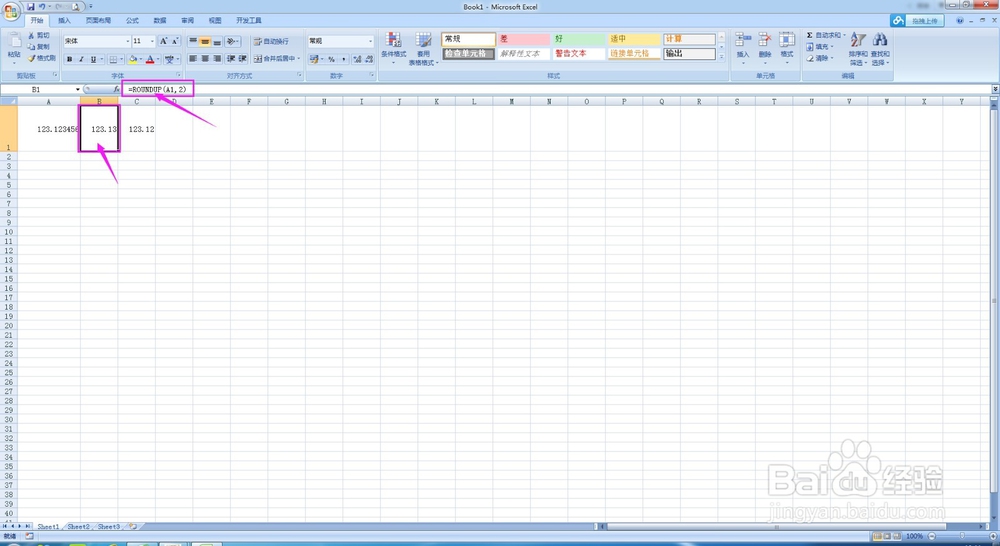Screen dimensions: 1000x546
Task: Switch to 页面布局 ribbon tab
Action: (98, 20)
